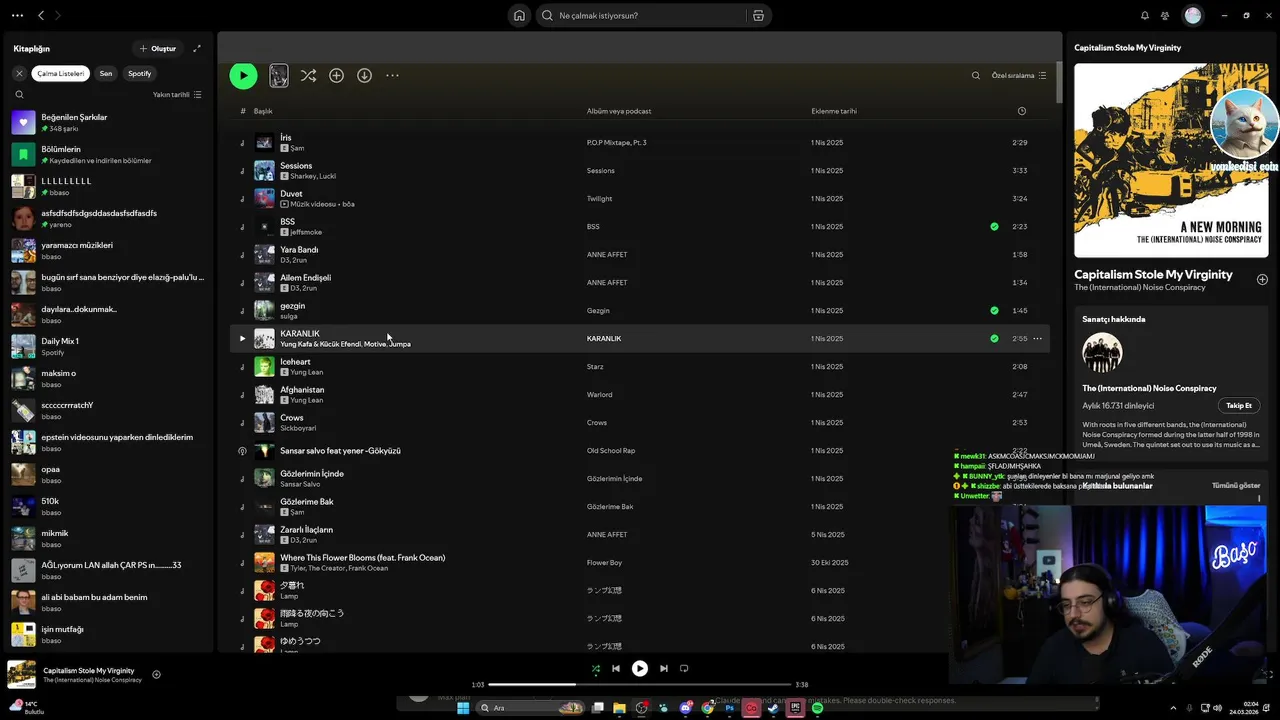Open the three-dot app menu at top left
This screenshot has width=1280, height=720.
17,15
